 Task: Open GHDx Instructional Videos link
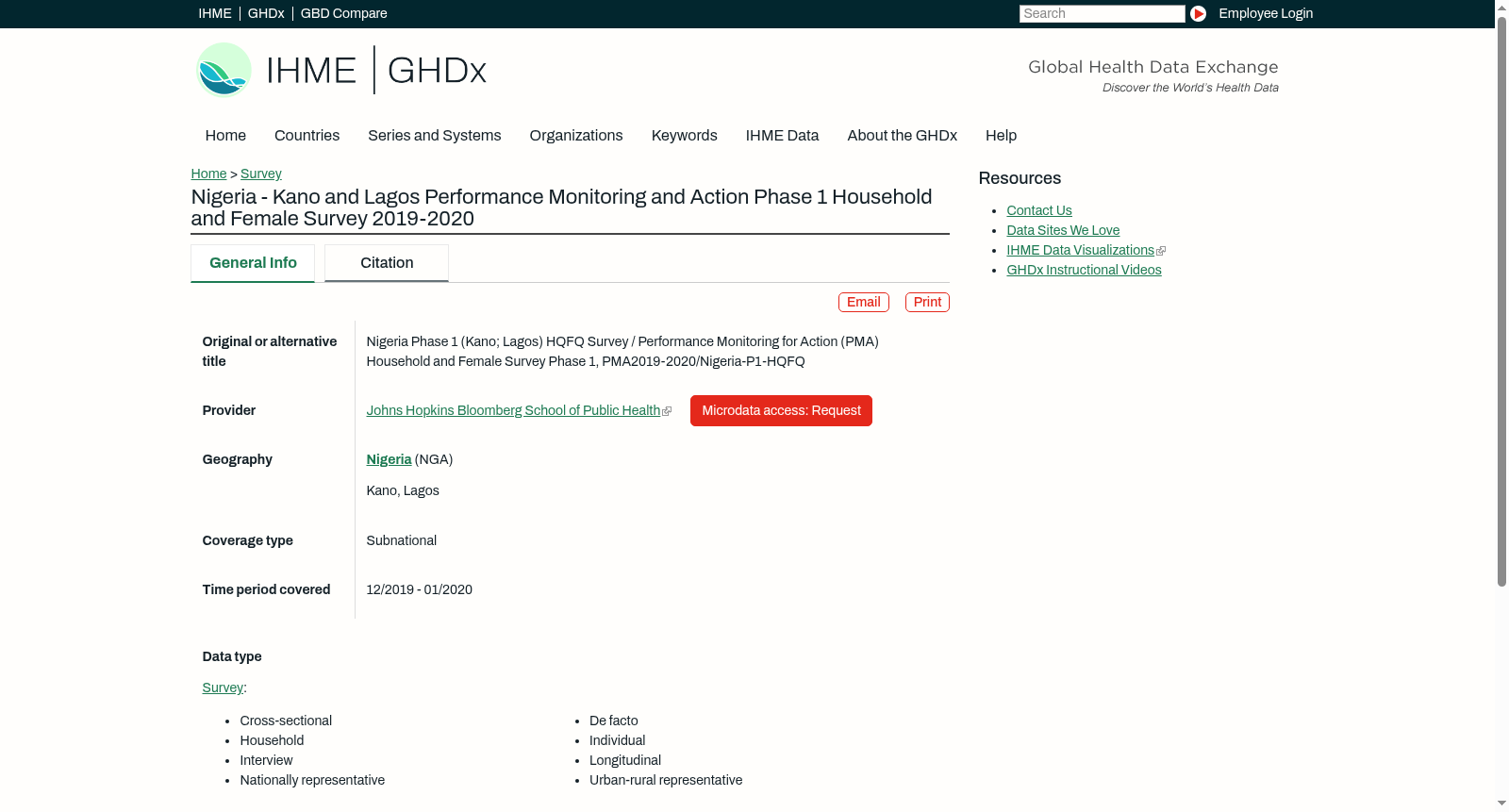1084,270
